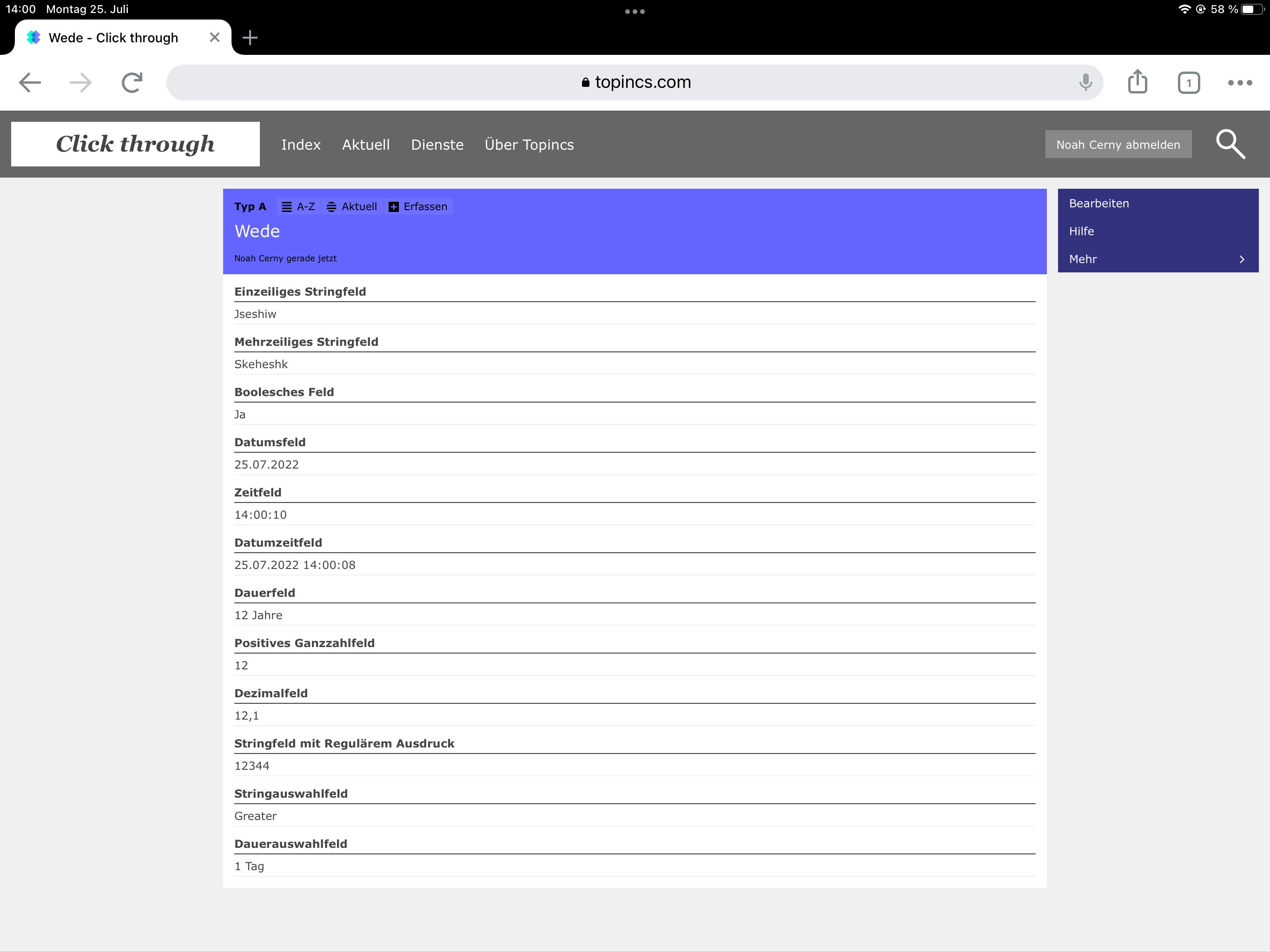Click the magnifying glass search icon
The image size is (1270, 952).
point(1230,144)
